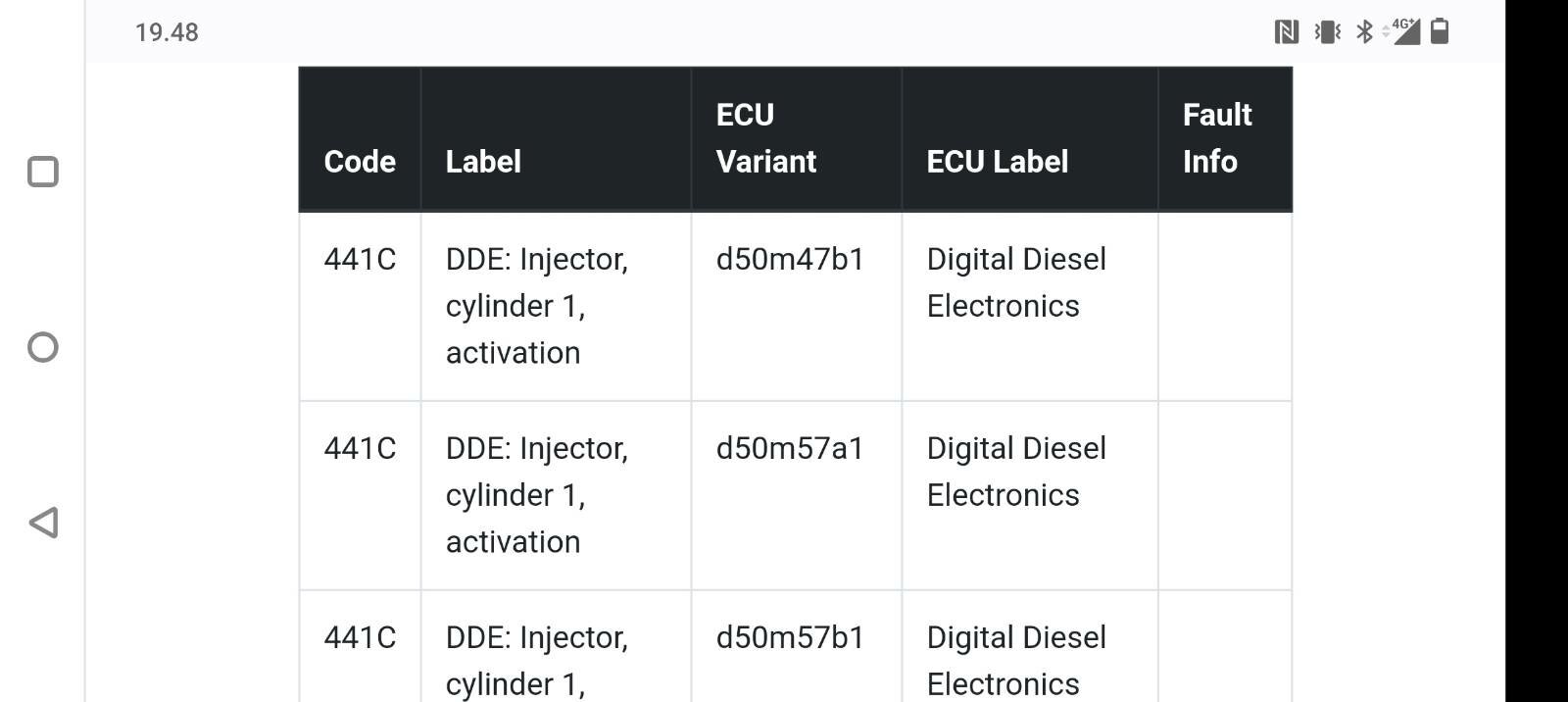
Task: Select the Fault Info column header
Action: point(1225,138)
